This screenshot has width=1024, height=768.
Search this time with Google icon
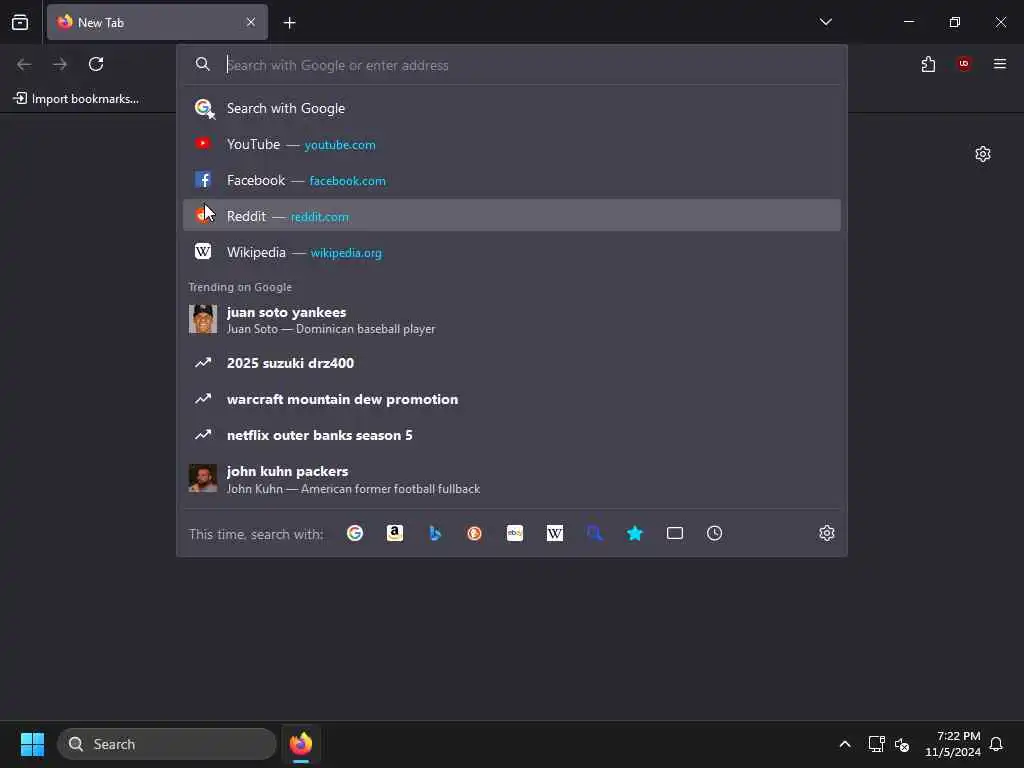click(355, 534)
